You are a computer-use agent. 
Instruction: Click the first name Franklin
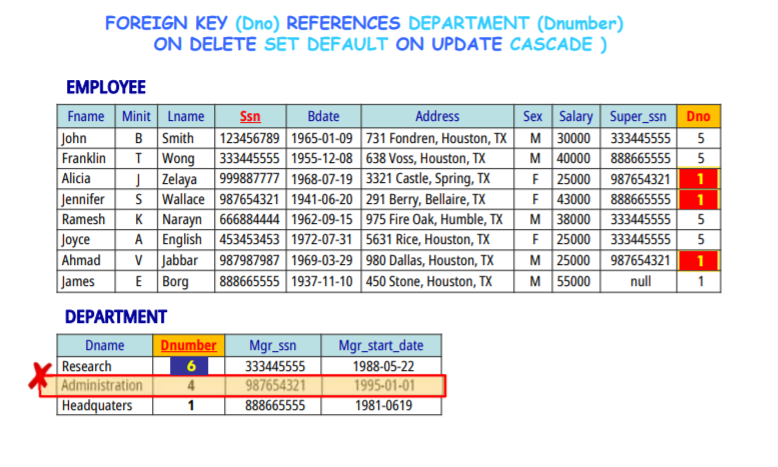[83, 158]
